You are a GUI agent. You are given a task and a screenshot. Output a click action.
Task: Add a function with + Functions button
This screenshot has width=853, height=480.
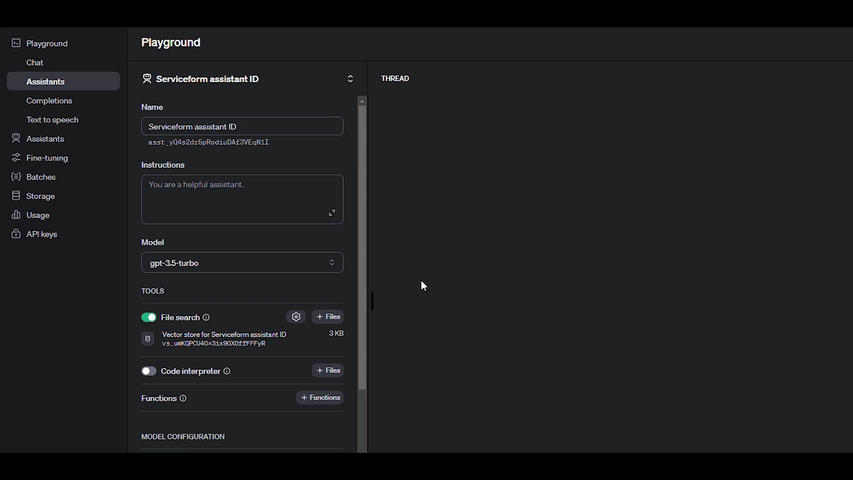pos(320,398)
